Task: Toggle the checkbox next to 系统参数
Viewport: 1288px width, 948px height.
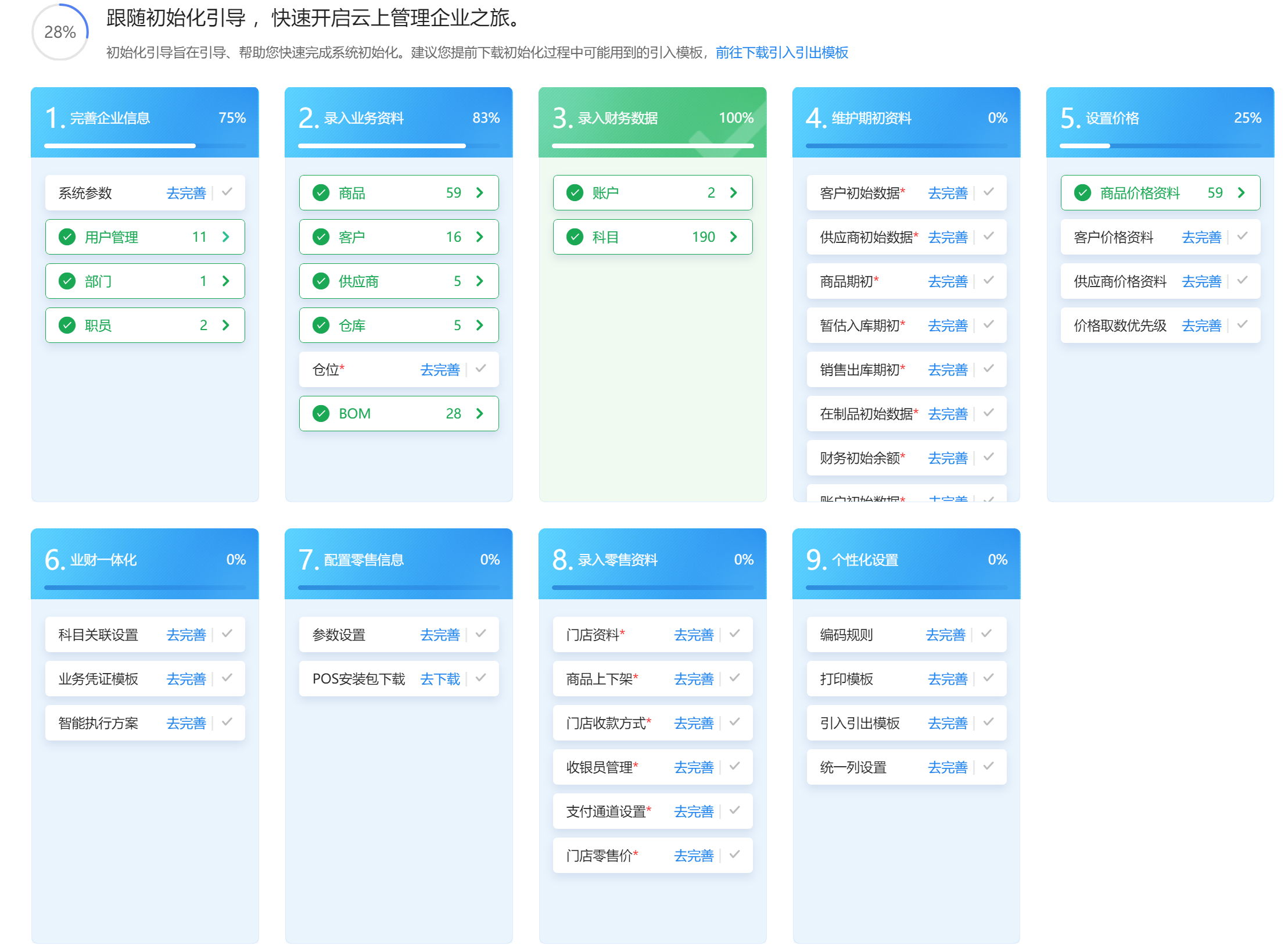Action: 227,192
